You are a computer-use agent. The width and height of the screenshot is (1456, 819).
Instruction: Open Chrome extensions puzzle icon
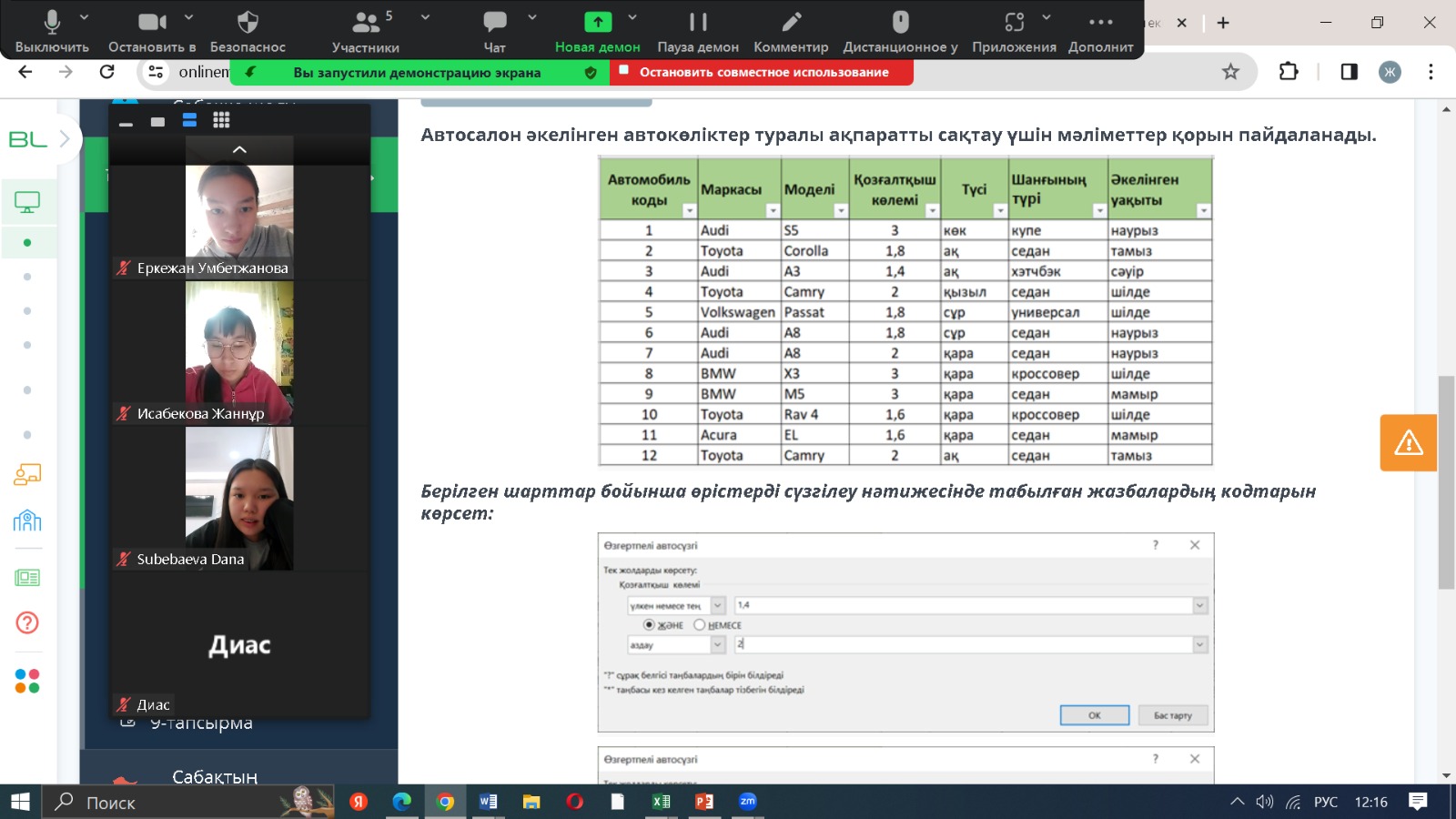tap(1289, 72)
